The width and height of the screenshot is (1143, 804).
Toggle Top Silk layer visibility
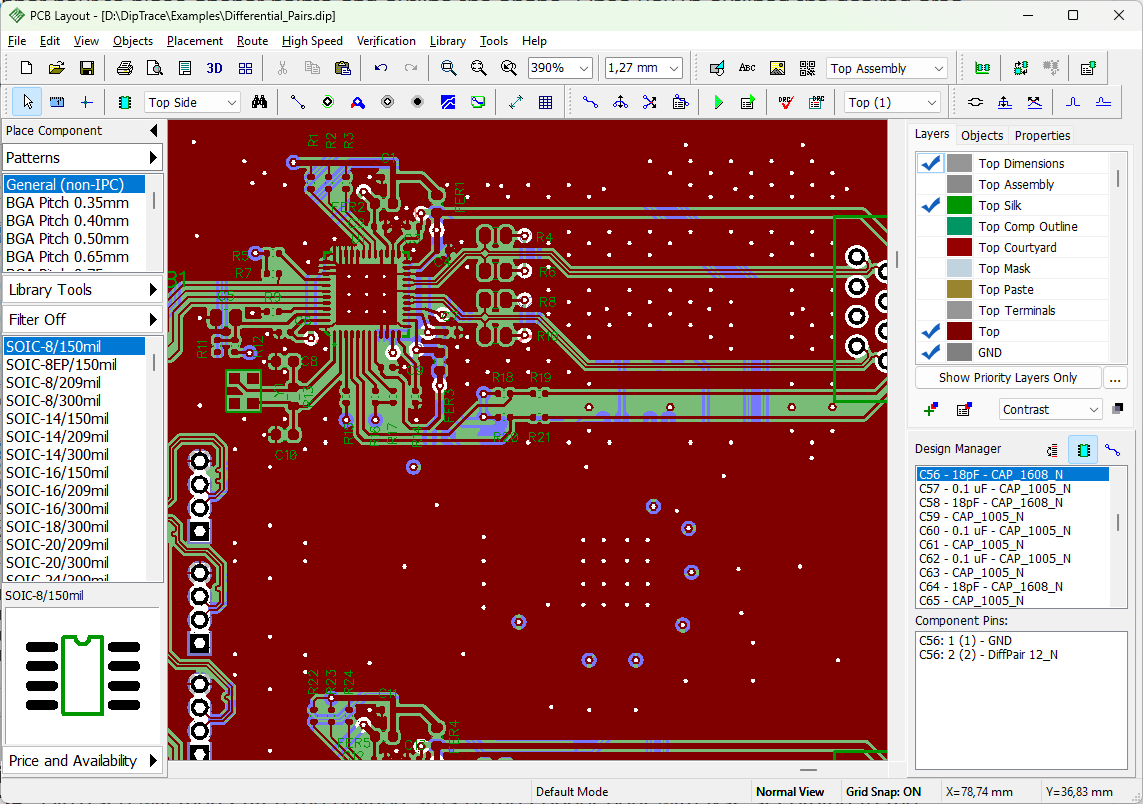tap(930, 206)
